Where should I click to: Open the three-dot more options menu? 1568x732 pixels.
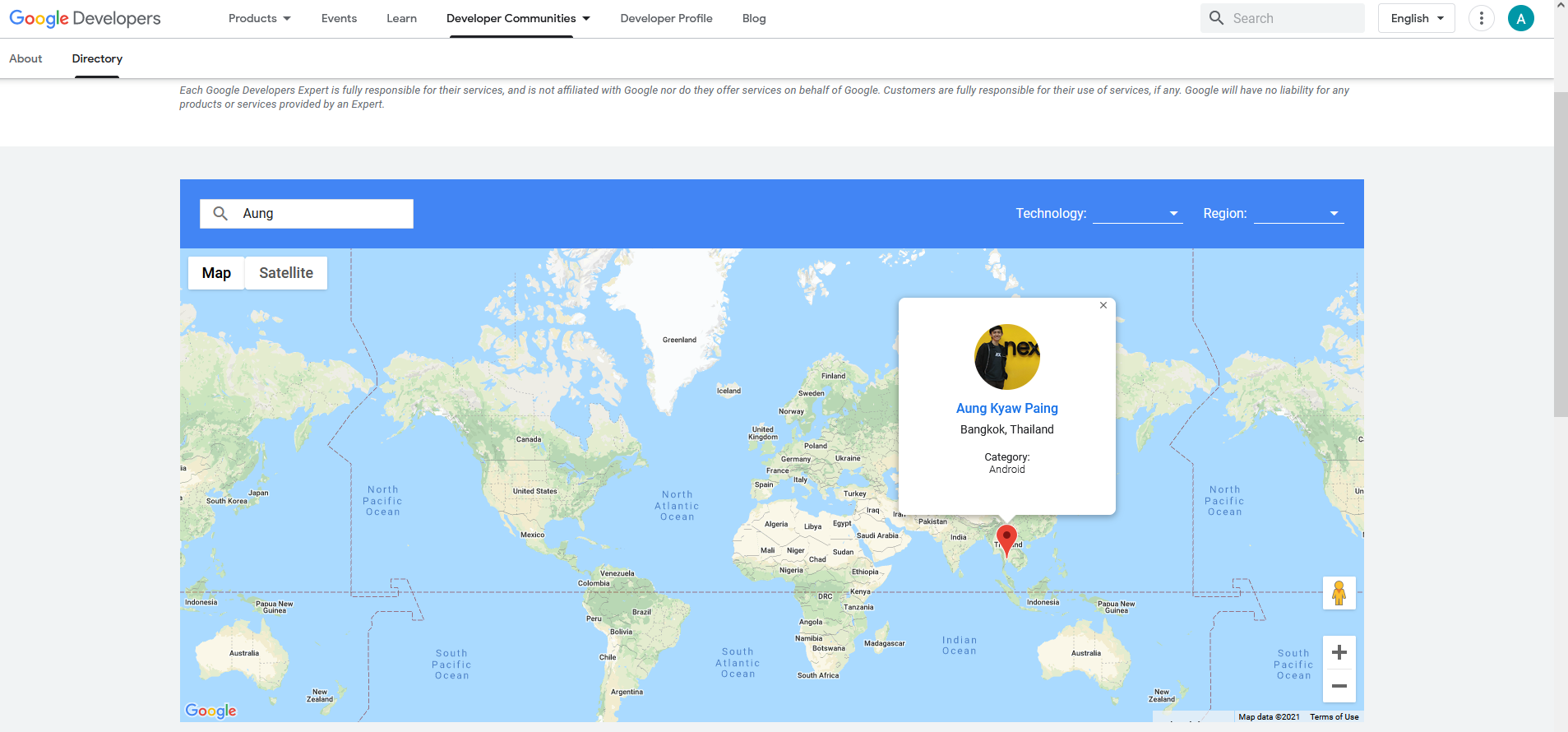coord(1481,18)
